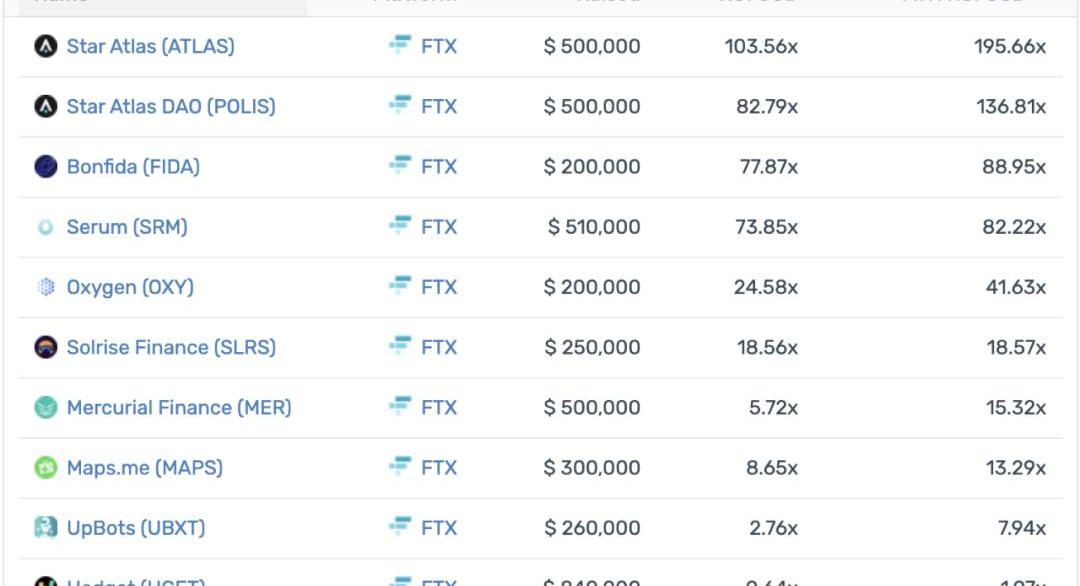Open the Maps.me (MAPS) project link
1080x586 pixels.
(x=144, y=467)
